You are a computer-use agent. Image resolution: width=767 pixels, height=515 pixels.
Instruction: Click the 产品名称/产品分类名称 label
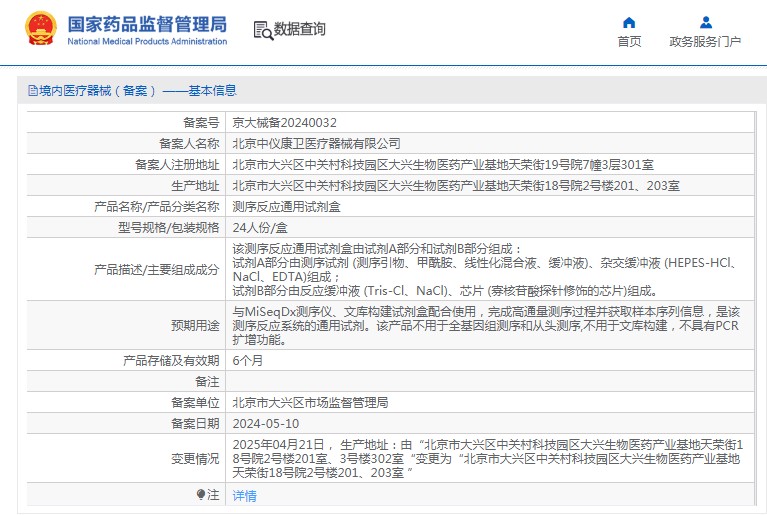(157, 206)
